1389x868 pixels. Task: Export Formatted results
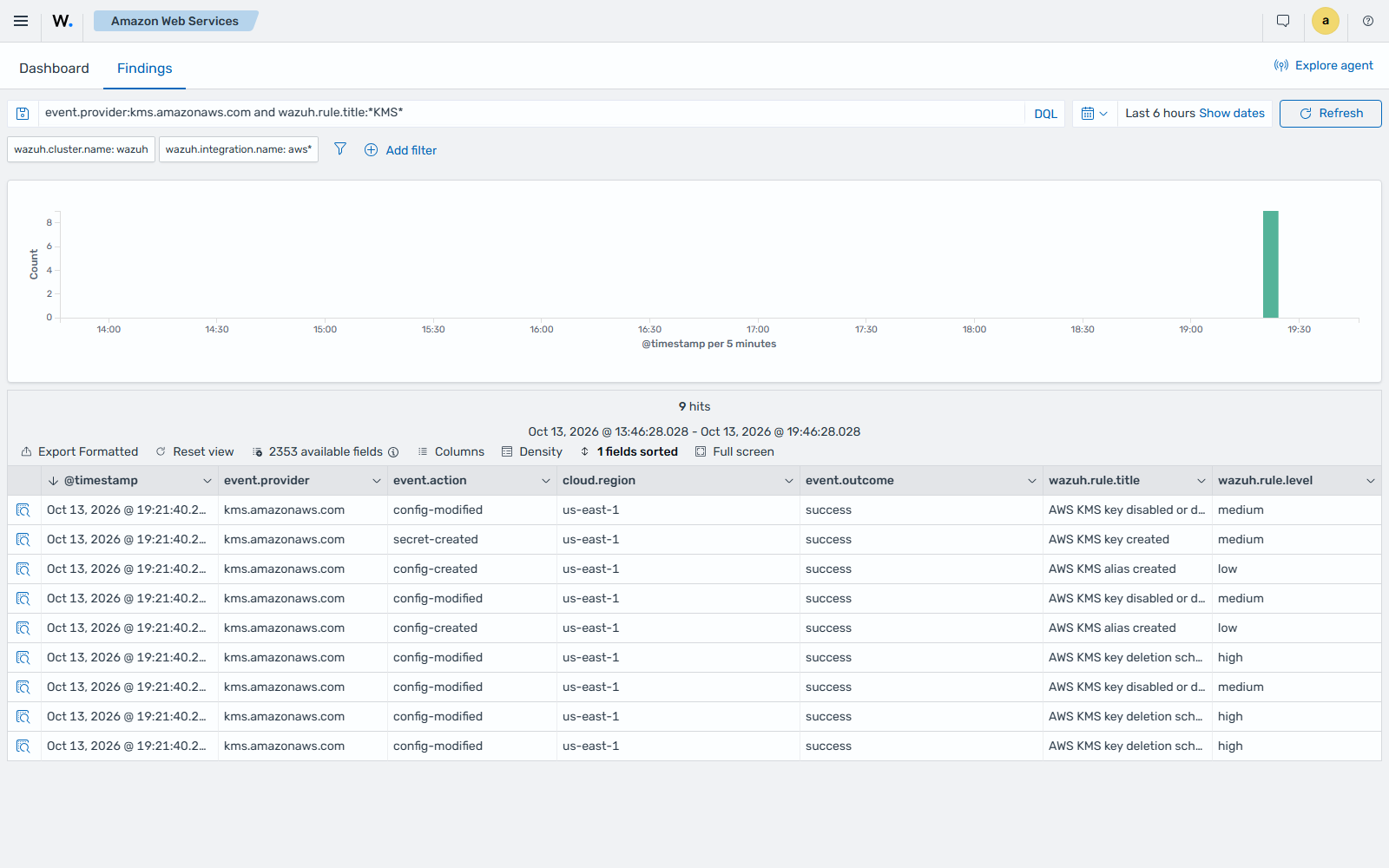80,452
